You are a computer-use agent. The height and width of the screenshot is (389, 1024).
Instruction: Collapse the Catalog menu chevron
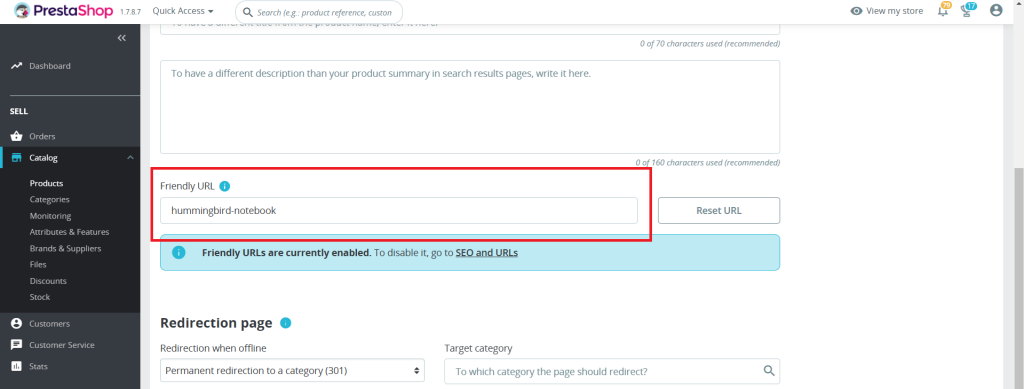[x=130, y=158]
